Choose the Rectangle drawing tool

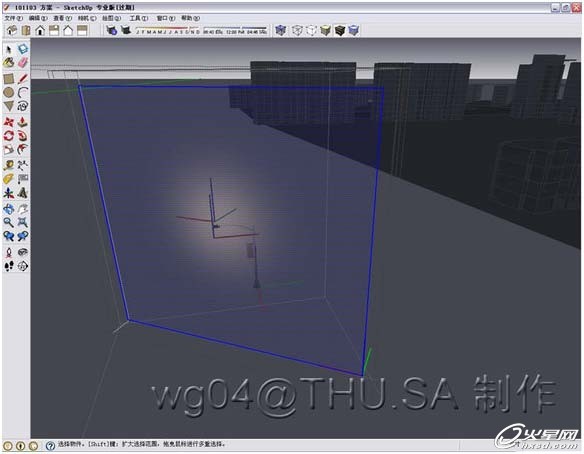pyautogui.click(x=9, y=79)
